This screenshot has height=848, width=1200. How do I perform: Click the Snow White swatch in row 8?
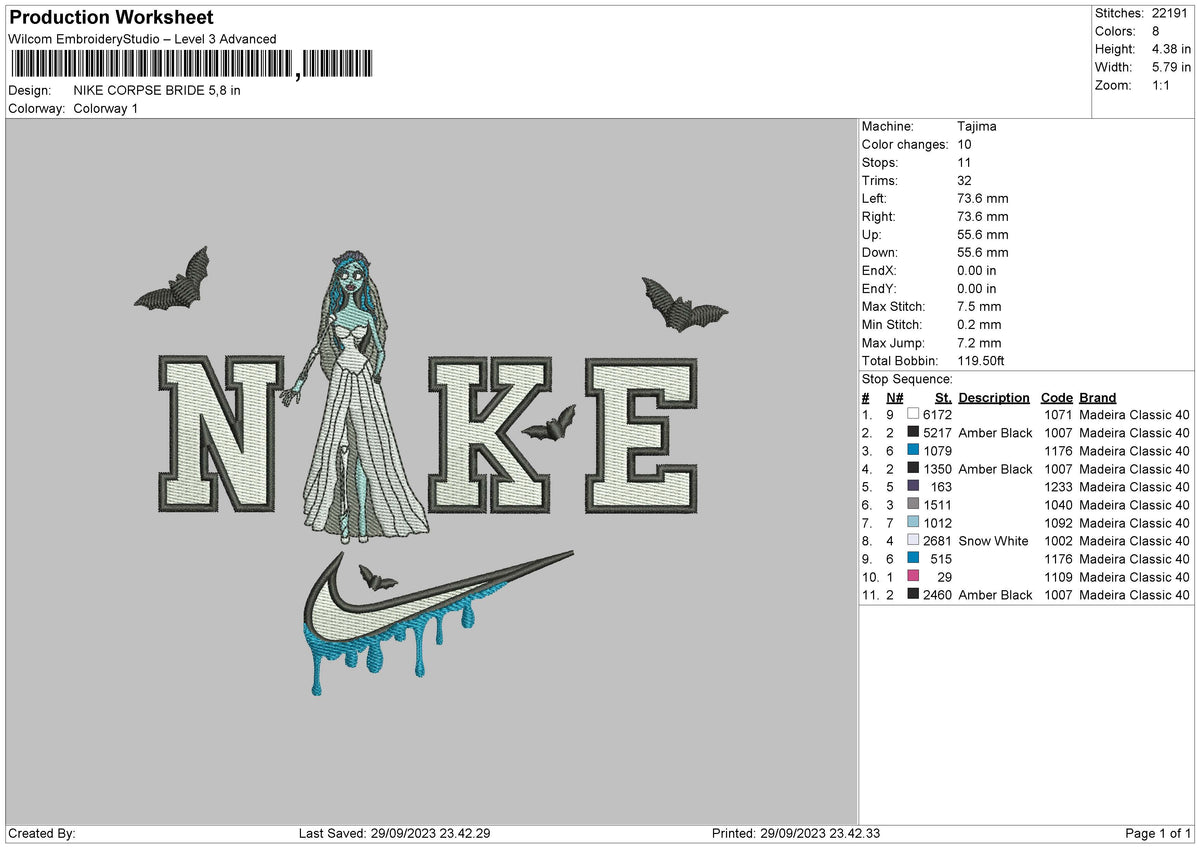pyautogui.click(x=912, y=541)
